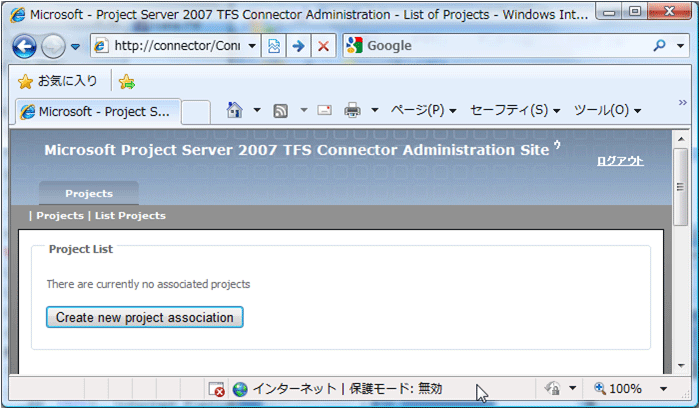Open the ページ(P) menu
The image size is (700, 409).
423,110
